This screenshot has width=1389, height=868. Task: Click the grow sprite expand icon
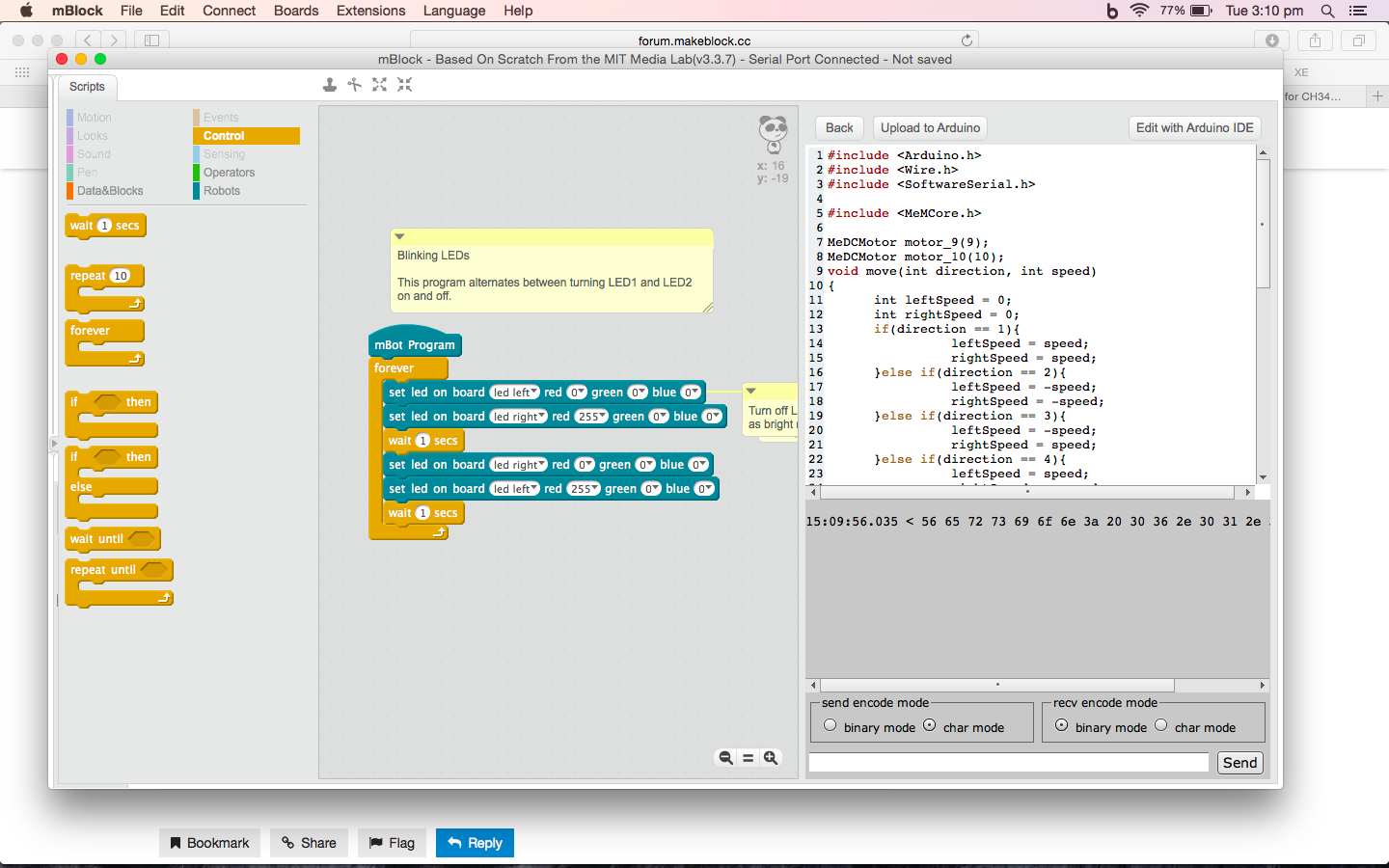click(x=380, y=85)
